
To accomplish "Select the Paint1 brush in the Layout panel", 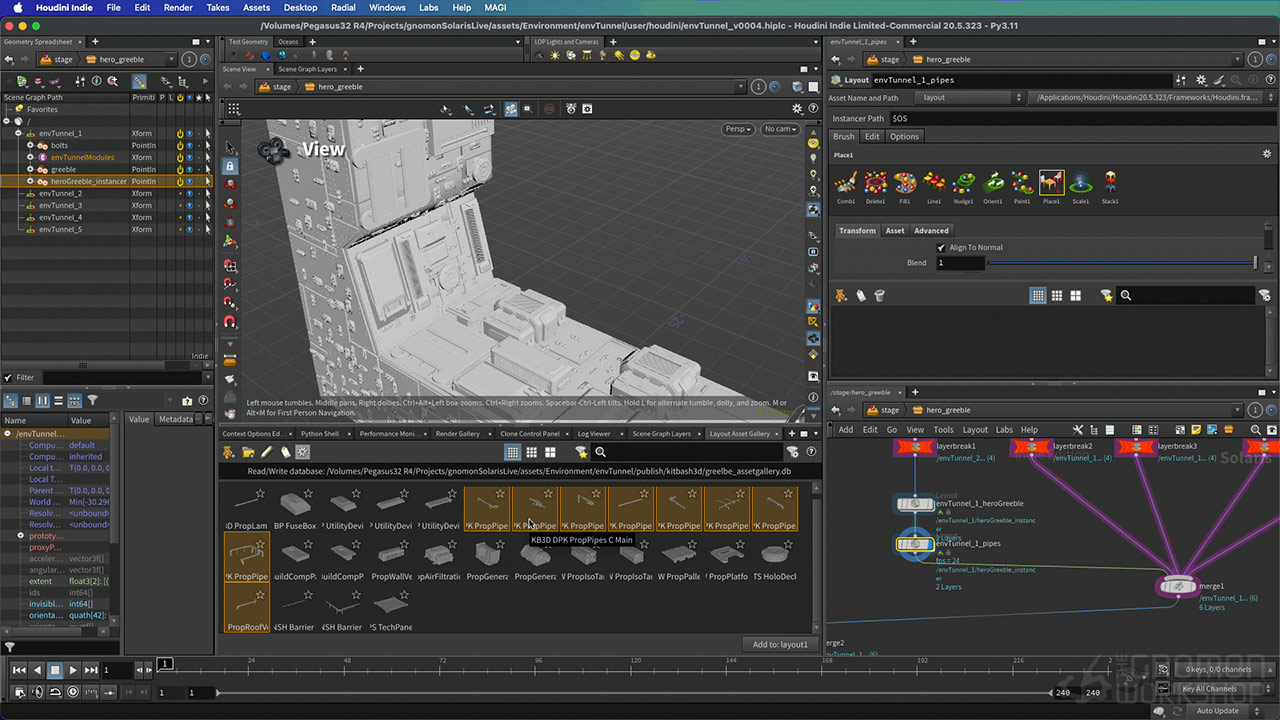I will 1020,183.
